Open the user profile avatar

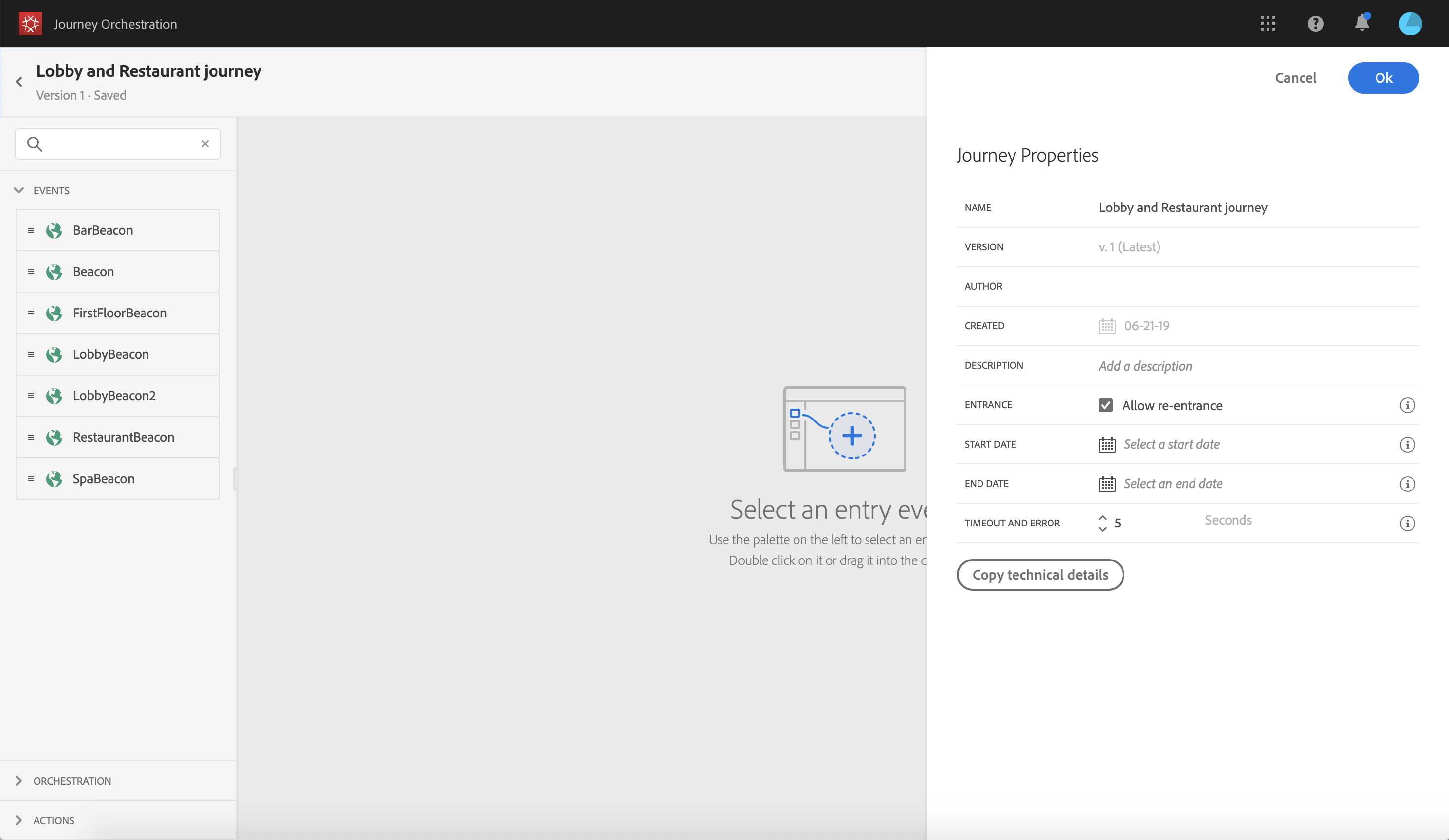click(x=1410, y=24)
